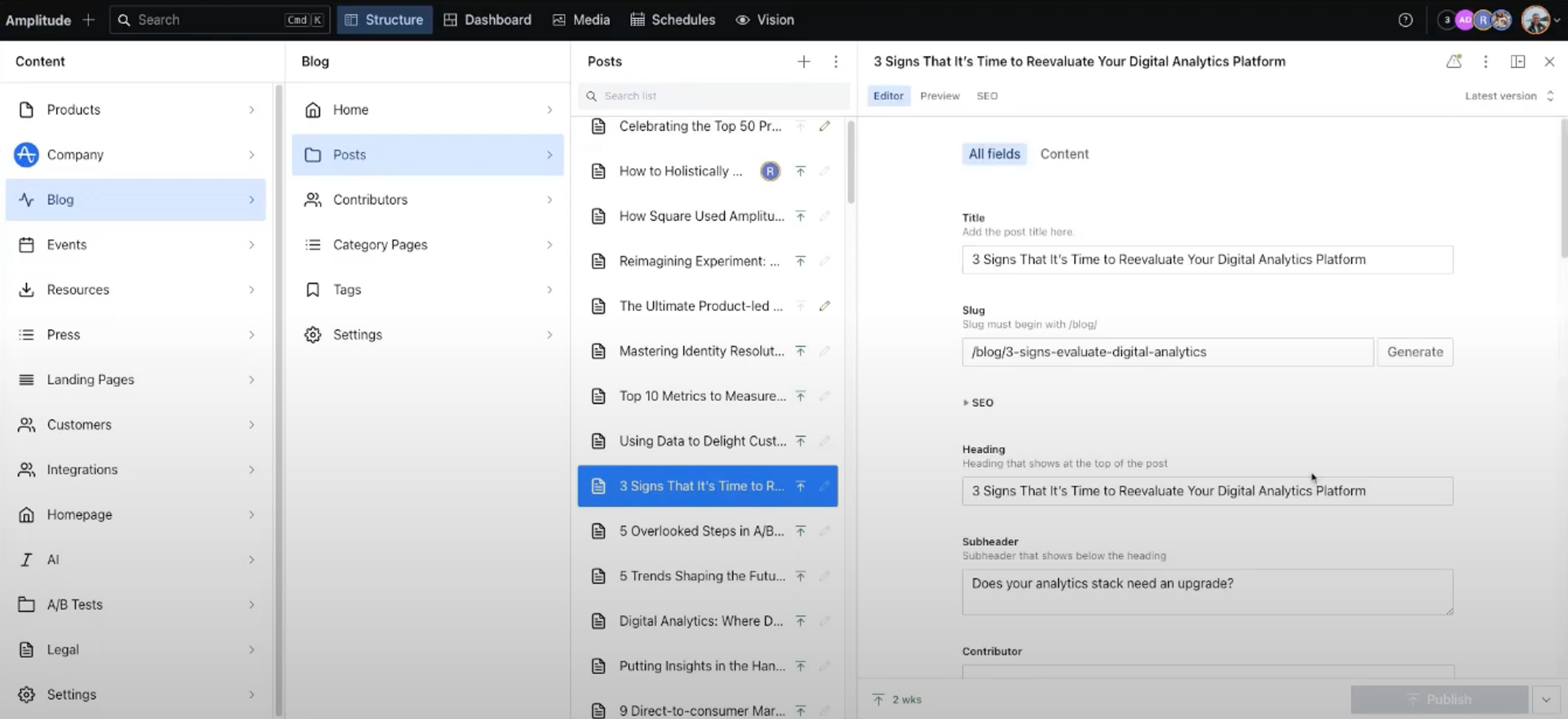This screenshot has width=1568, height=719.
Task: Switch to the SEO tab in post panel
Action: [986, 95]
